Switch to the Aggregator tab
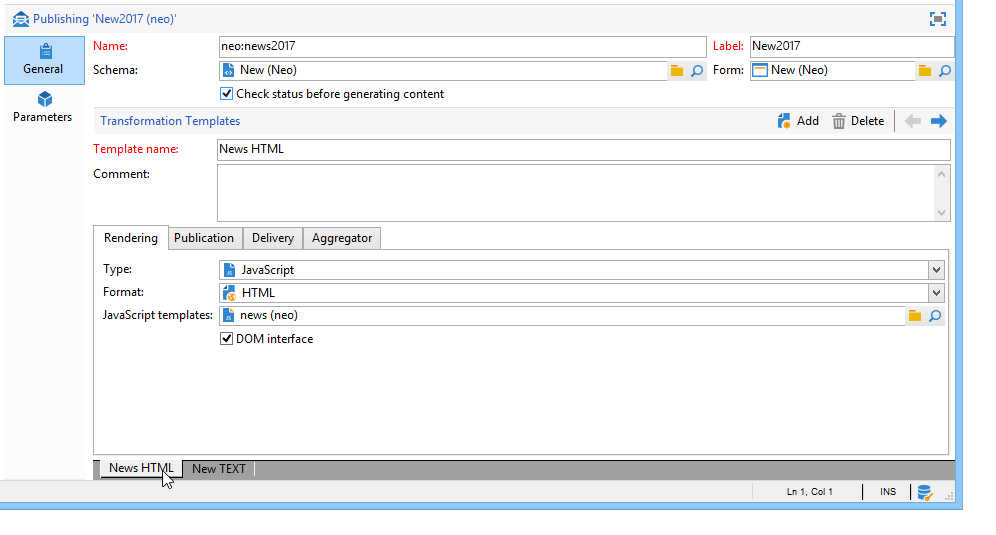The image size is (996, 535). point(342,238)
